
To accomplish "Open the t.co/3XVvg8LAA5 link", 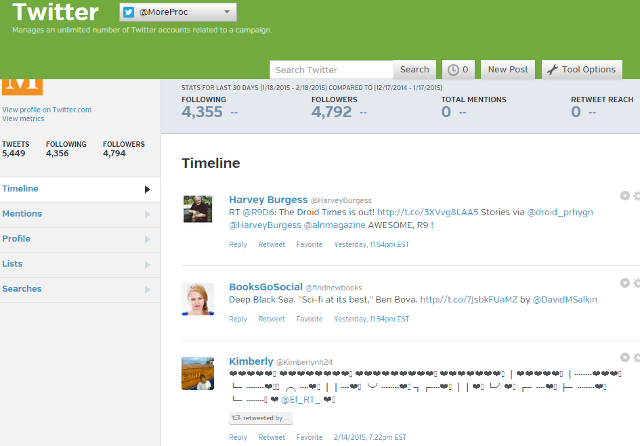I will point(427,212).
